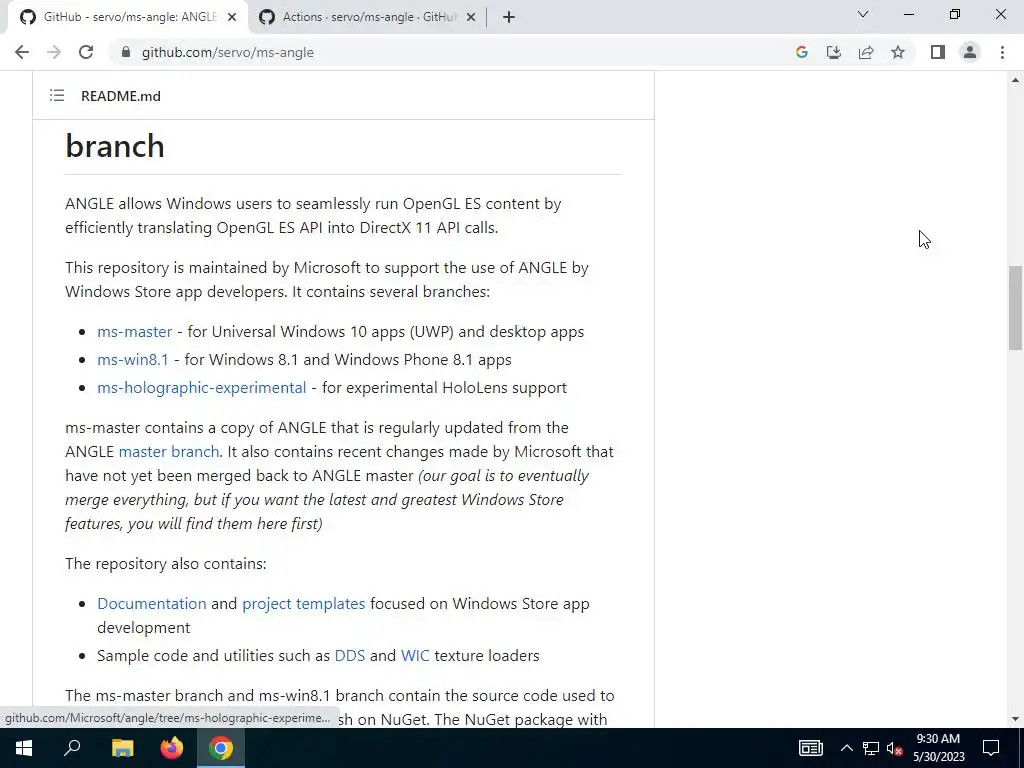
Task: Open Chrome three-dot menu
Action: click(1002, 52)
